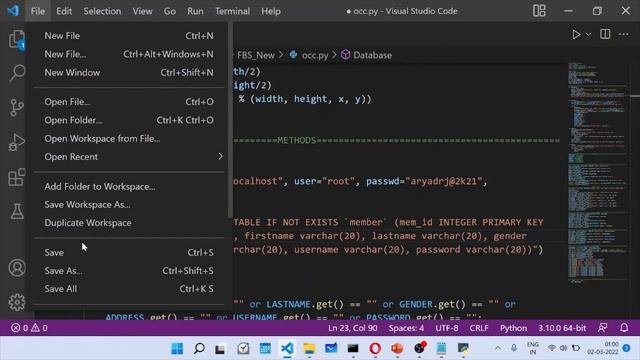Change indentation via Spaces: 4
The height and width of the screenshot is (360, 640).
(x=406, y=328)
